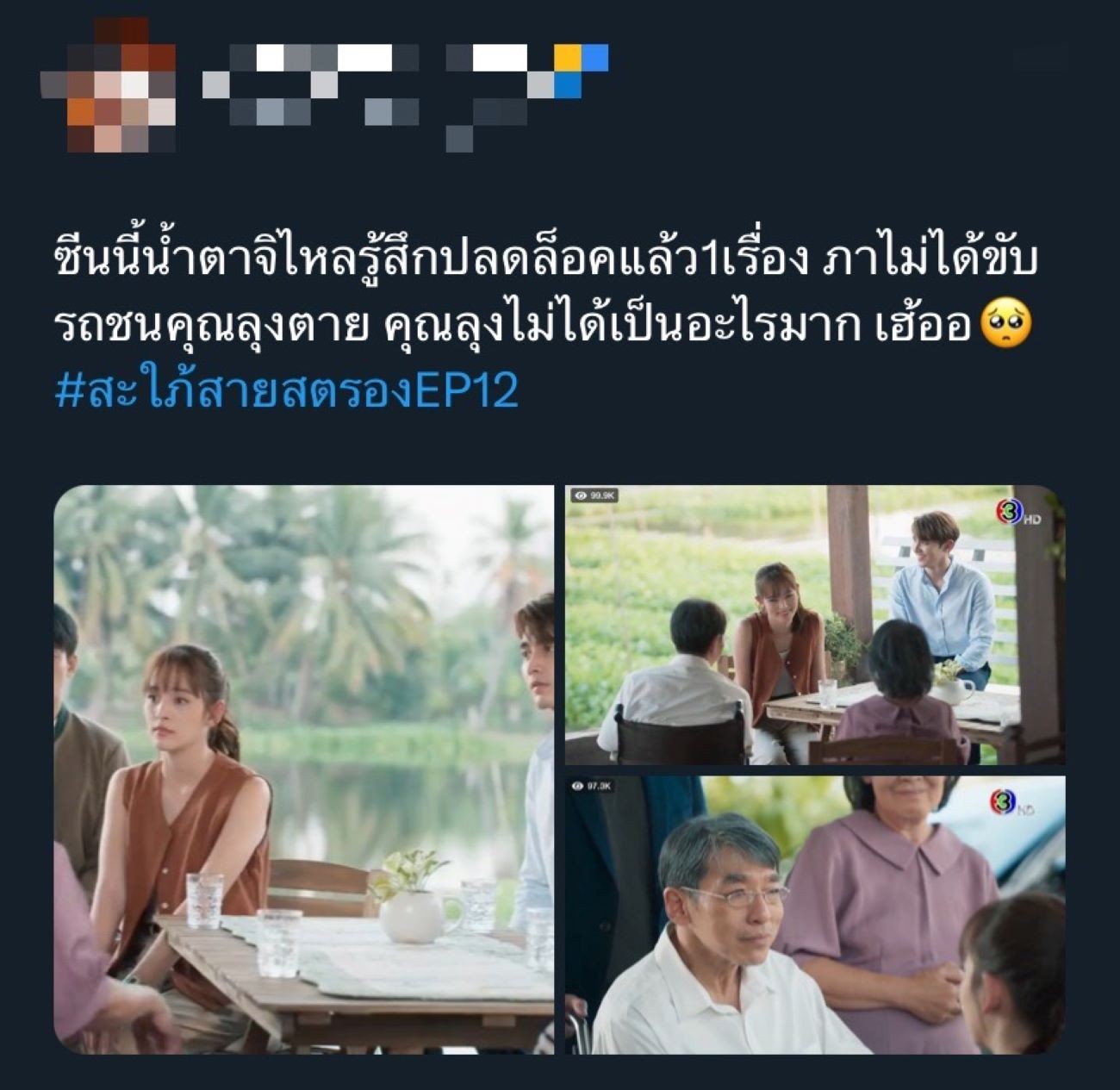Open the pixelated profile avatar
Viewport: 1120px width, 1090px height.
click(x=108, y=85)
